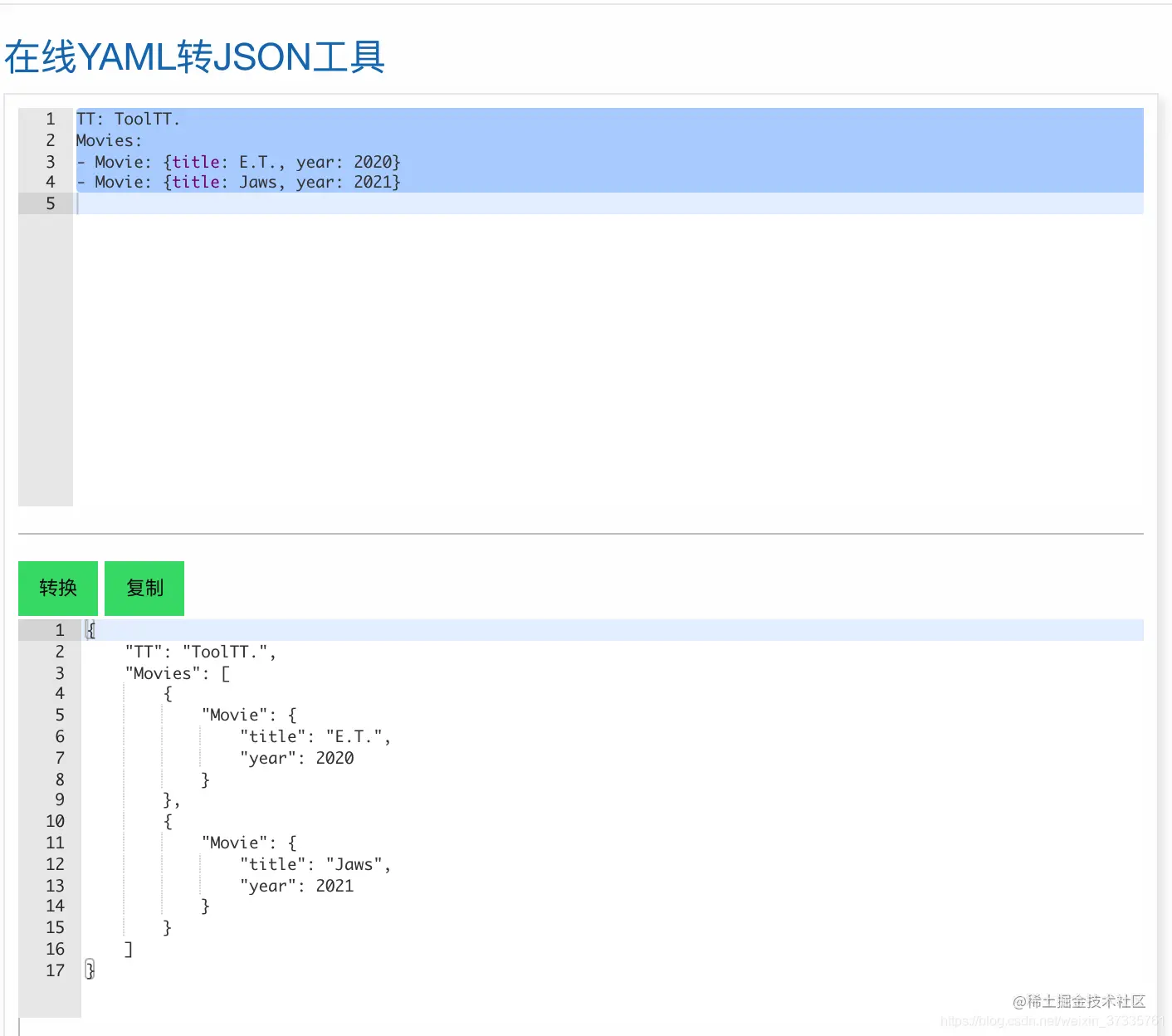Click the 转换 convert button
Screen dimensions: 1172x1036
tap(58, 588)
